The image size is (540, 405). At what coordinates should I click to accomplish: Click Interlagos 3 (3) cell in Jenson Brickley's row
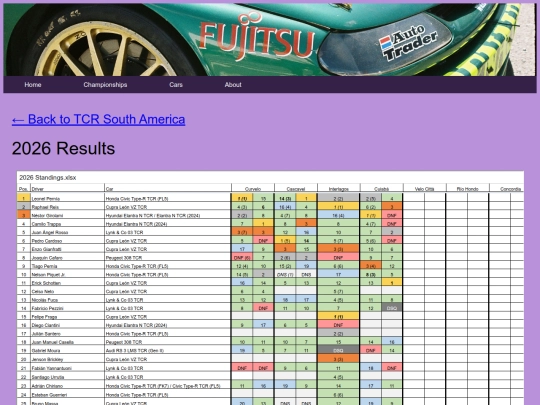[x=338, y=359]
